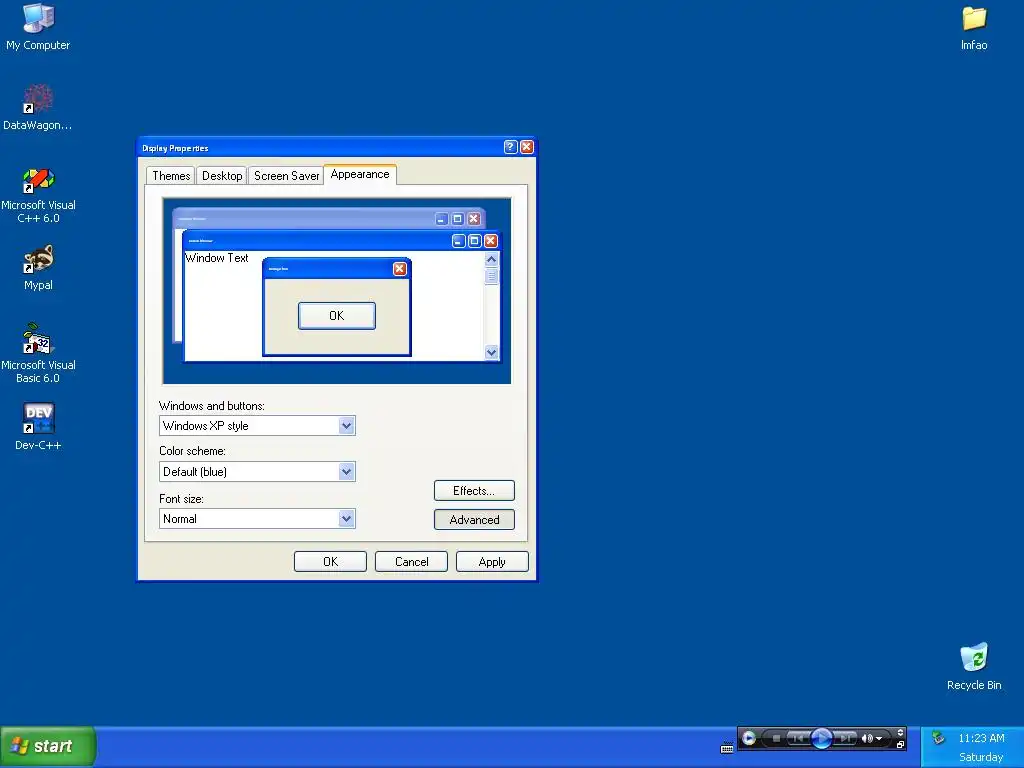
Task: Click the Display Properties help question-mark button
Action: point(511,147)
